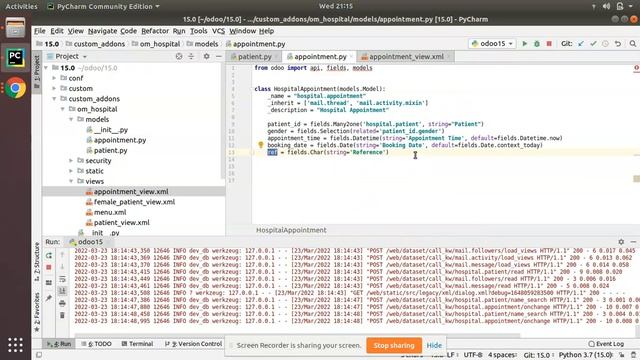This screenshot has height=360, width=640.
Task: Locate current file in Project panel
Action: point(179,56)
